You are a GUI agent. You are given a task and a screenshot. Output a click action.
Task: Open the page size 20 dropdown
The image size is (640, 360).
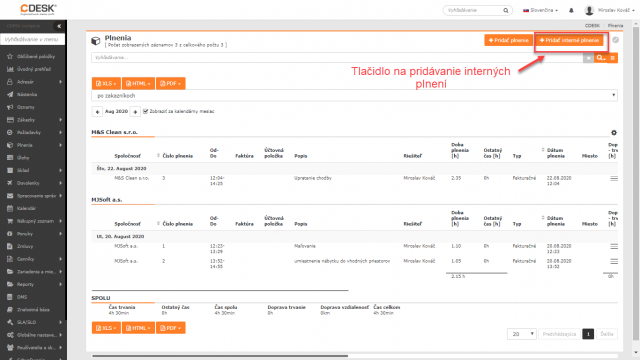click(522, 334)
